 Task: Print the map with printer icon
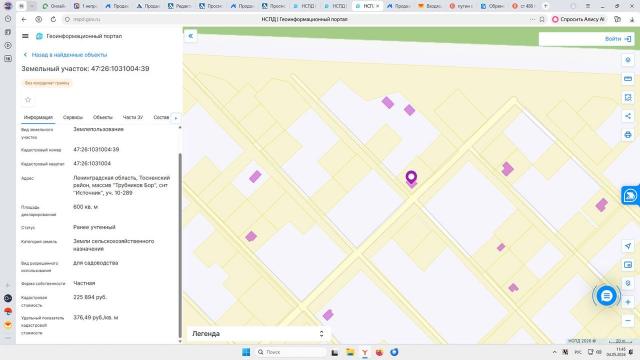(x=628, y=135)
